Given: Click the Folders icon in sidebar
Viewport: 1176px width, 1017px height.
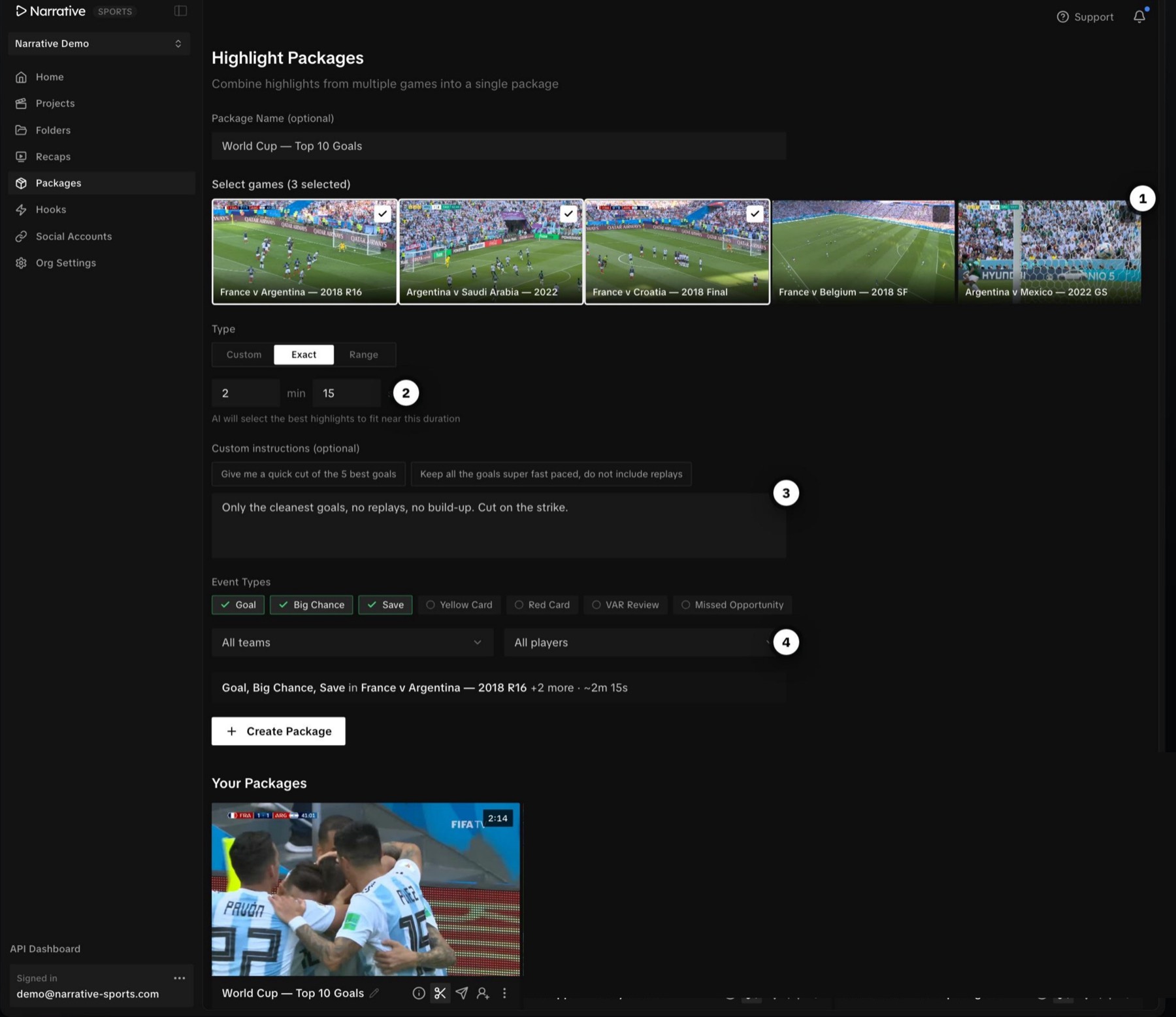Looking at the screenshot, I should 21,130.
